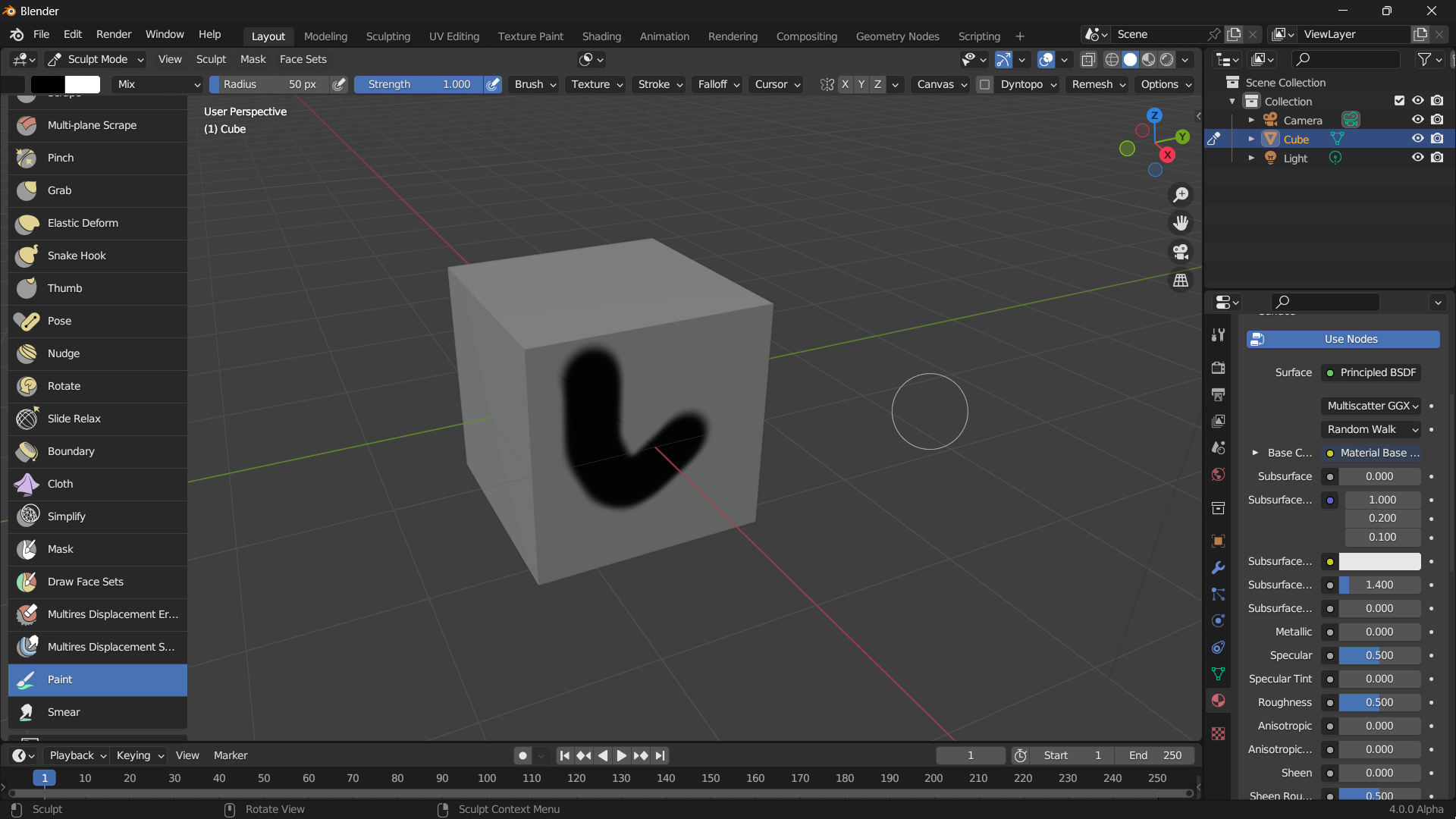The image size is (1456, 819).
Task: Toggle Y axis symmetry
Action: (861, 84)
